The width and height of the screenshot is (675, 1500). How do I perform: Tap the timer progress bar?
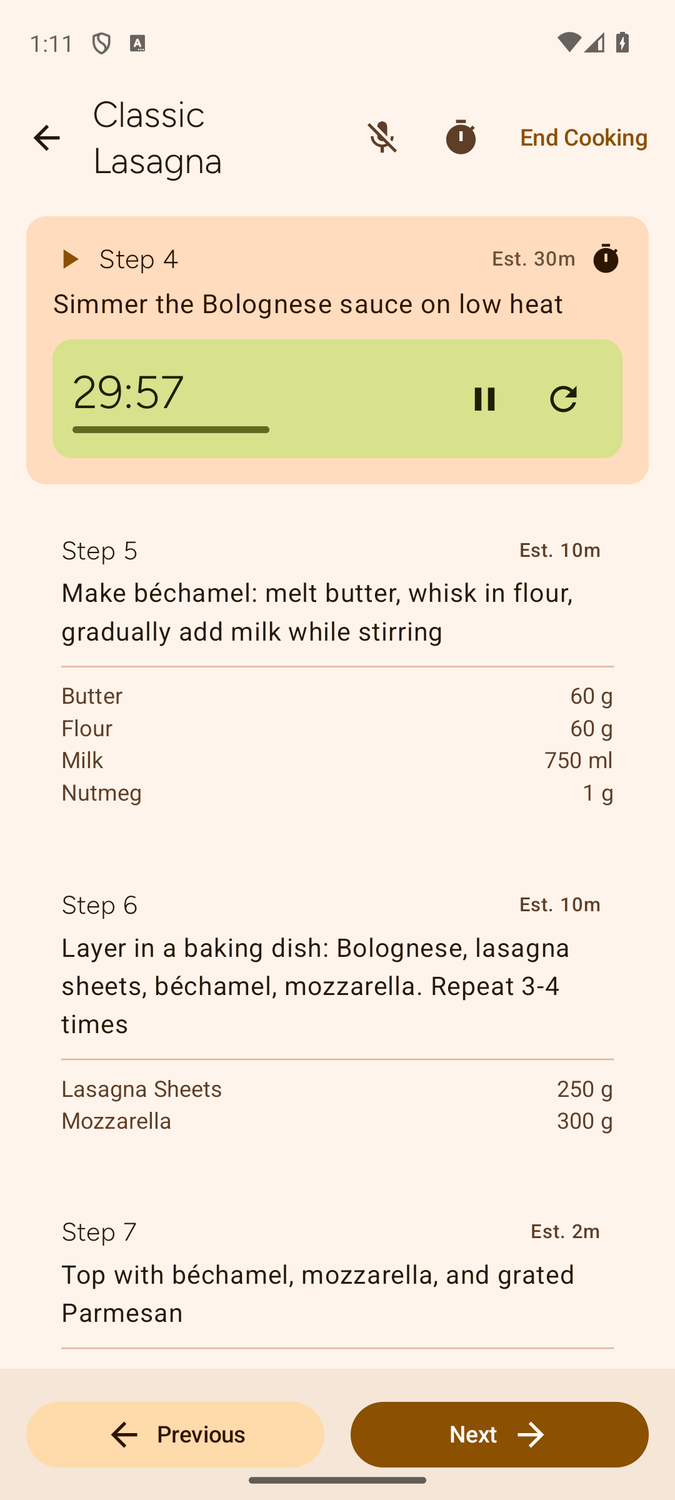(170, 430)
